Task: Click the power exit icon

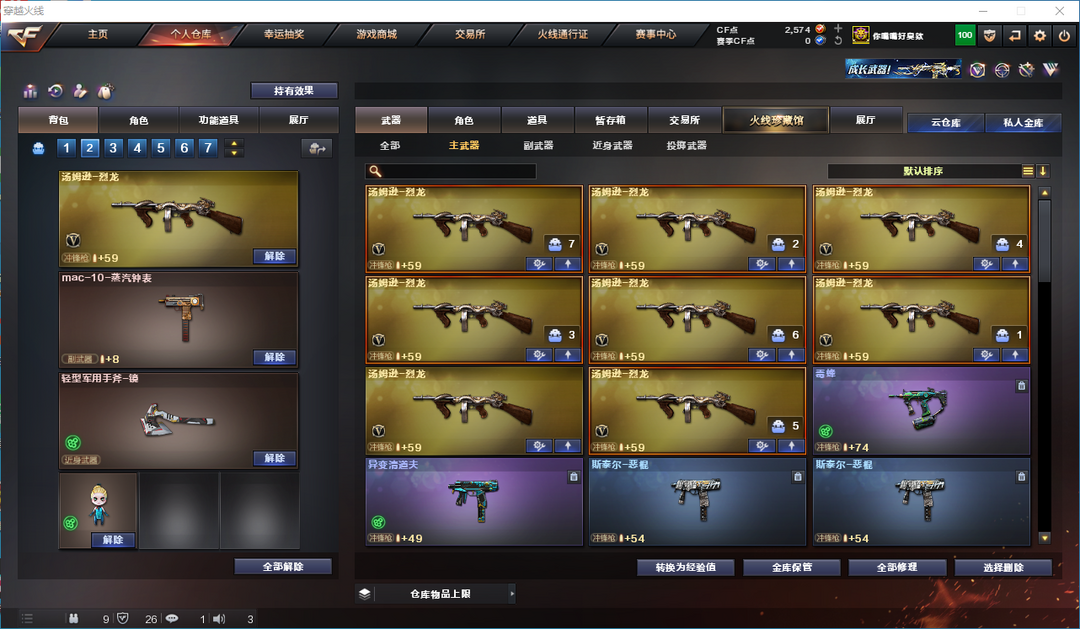Action: (x=1065, y=35)
